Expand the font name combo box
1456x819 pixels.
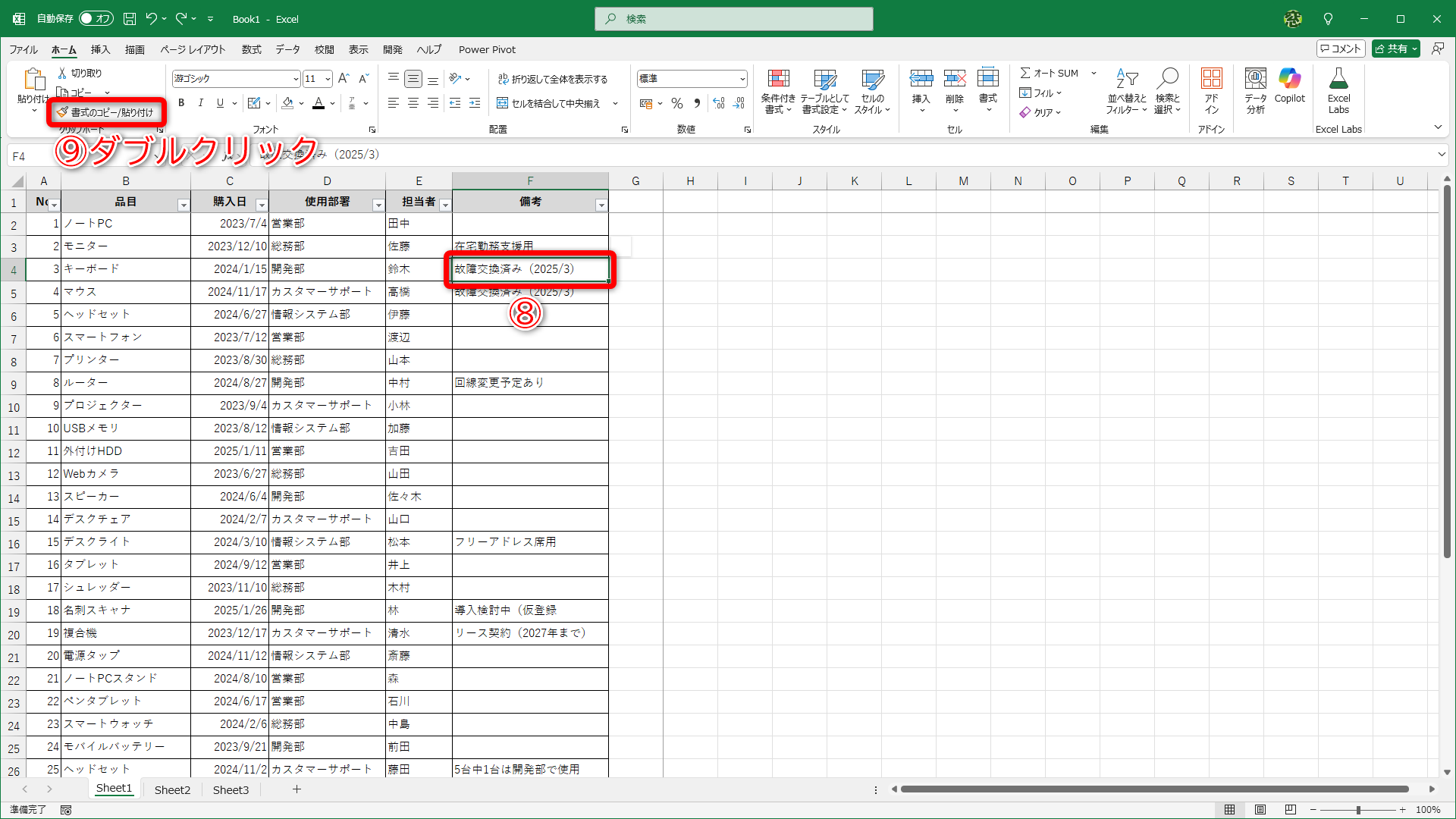click(296, 79)
